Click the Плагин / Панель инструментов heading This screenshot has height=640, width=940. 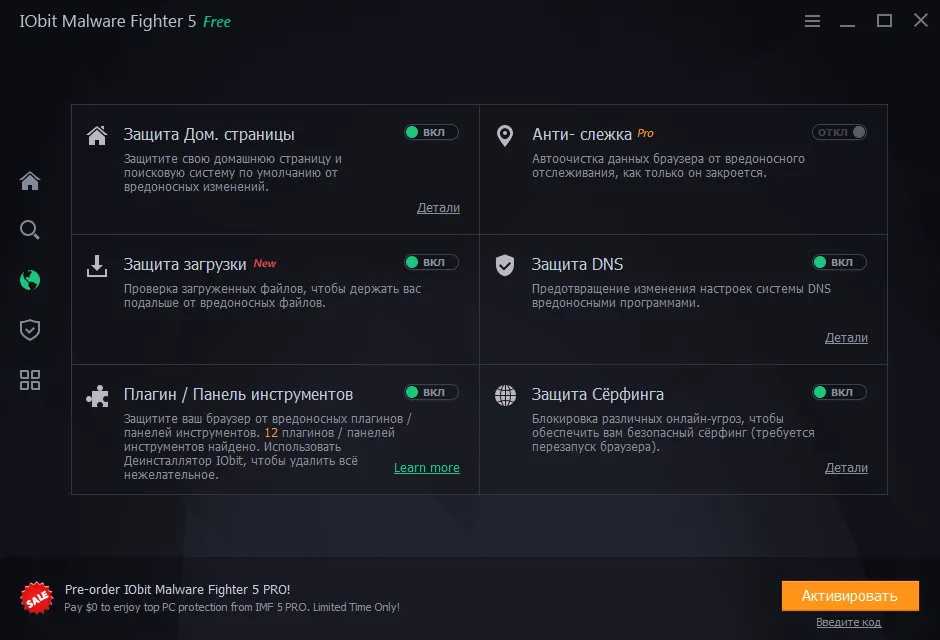238,394
